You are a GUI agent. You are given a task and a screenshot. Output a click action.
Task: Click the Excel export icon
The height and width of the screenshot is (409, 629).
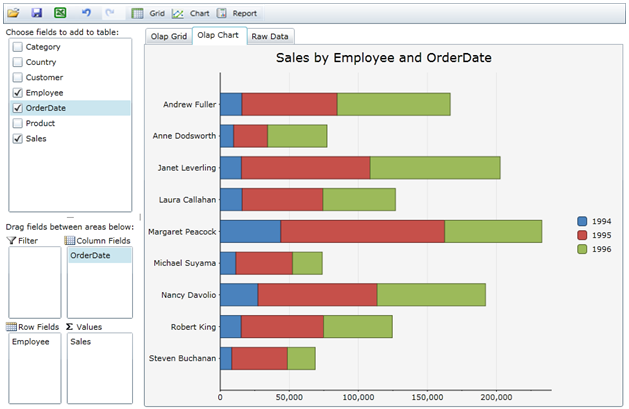(x=60, y=13)
